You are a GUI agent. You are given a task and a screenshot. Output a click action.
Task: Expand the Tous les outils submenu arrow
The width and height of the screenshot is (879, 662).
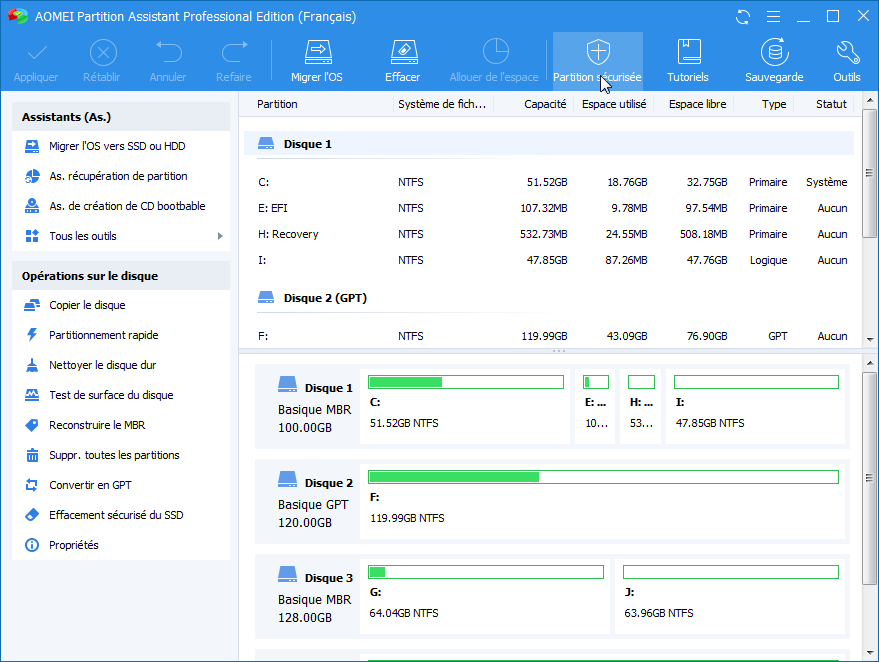coord(220,236)
